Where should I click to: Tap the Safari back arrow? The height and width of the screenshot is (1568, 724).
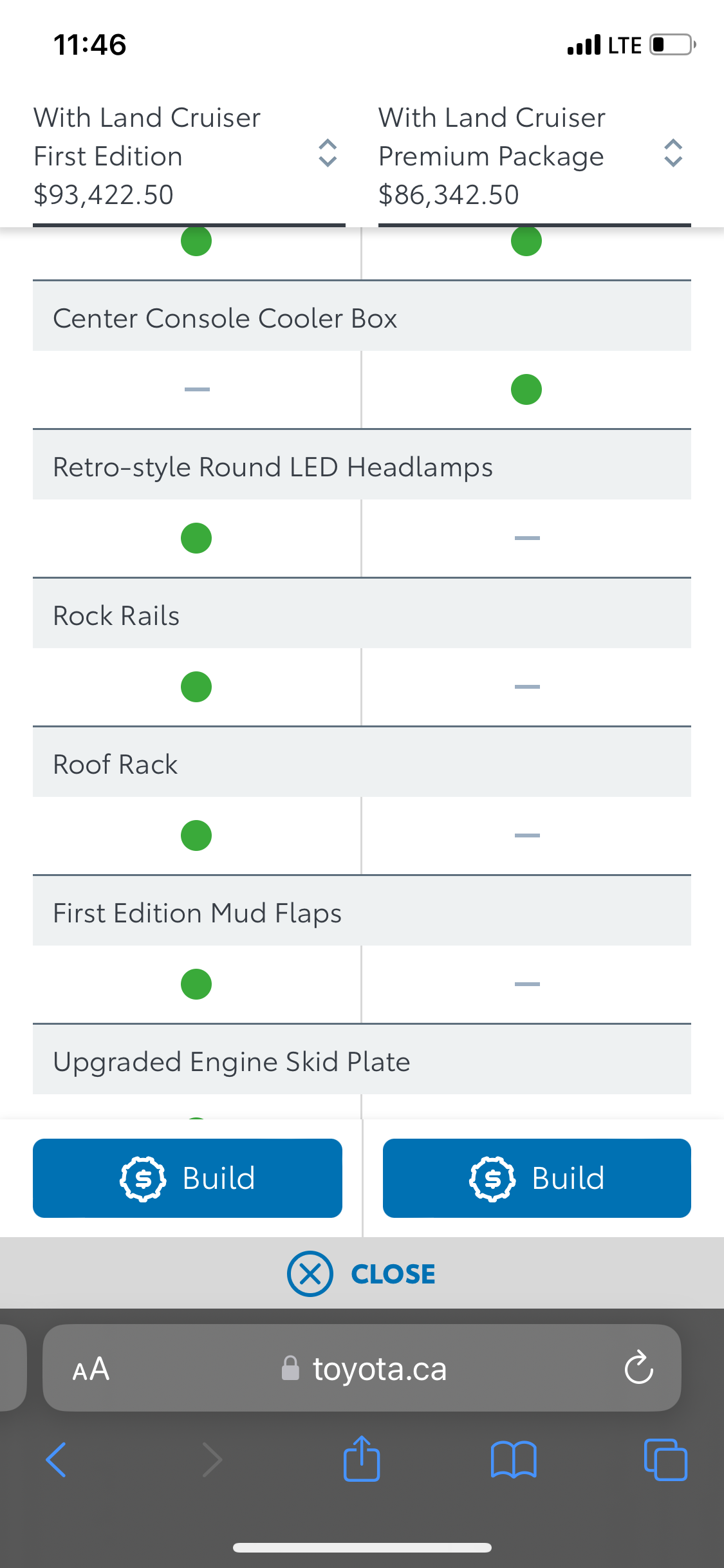(x=56, y=1459)
